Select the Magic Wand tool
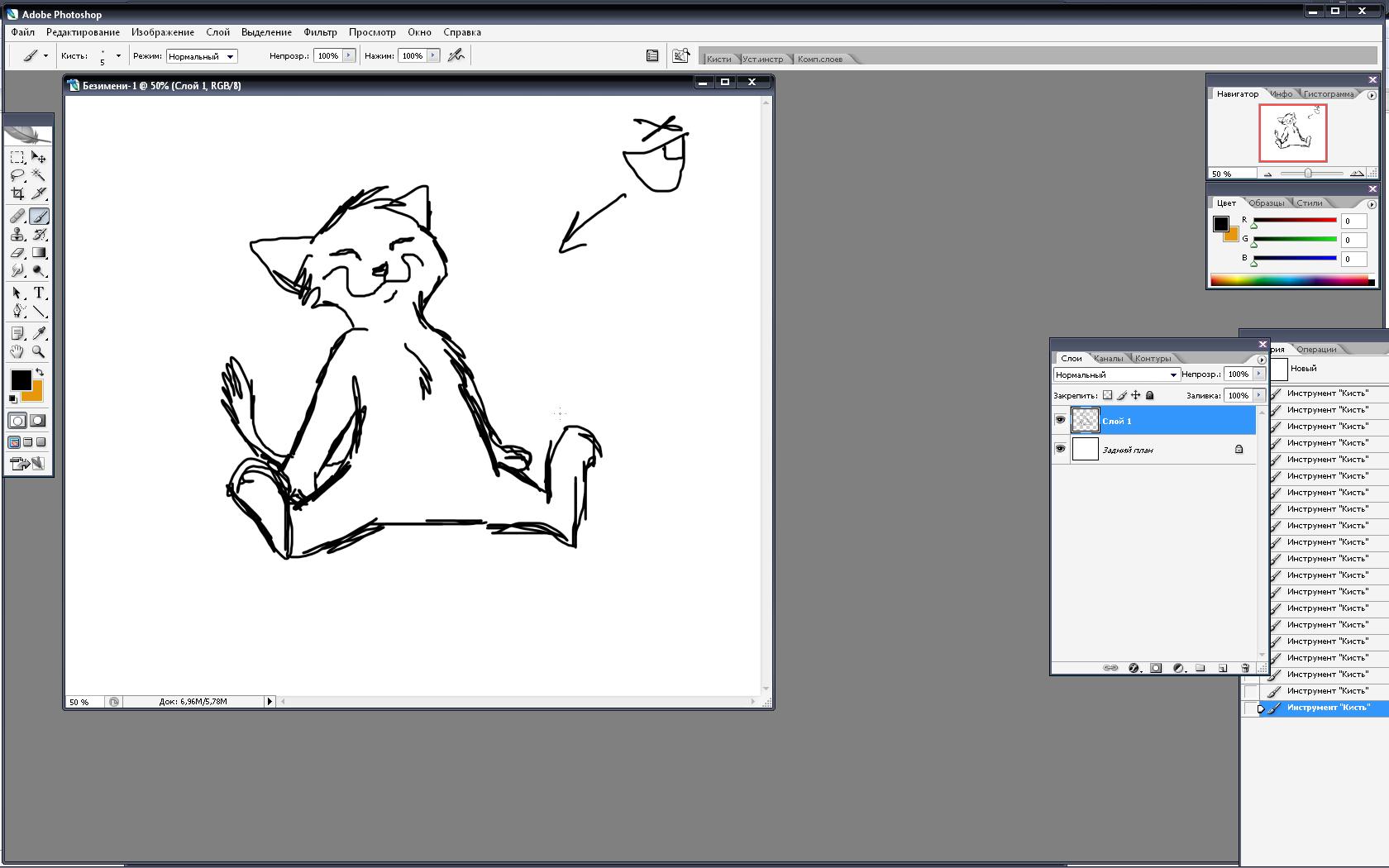The height and width of the screenshot is (868, 1389). (x=39, y=175)
